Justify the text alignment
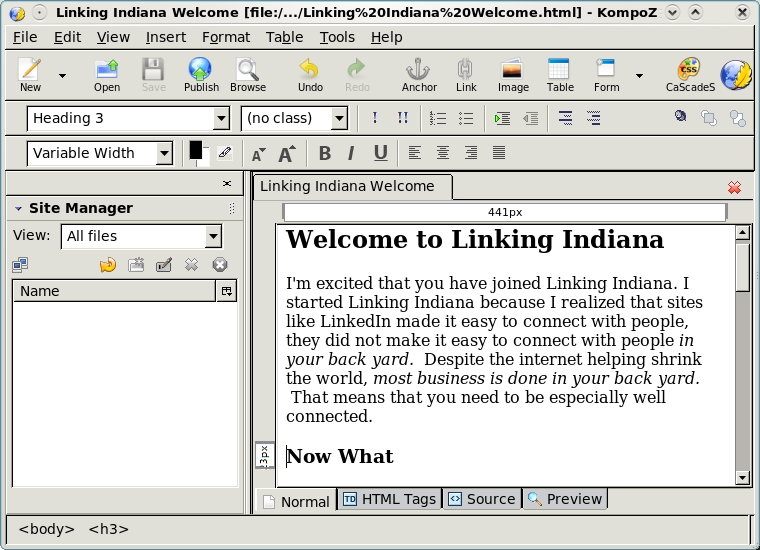Screen dimensions: 760x550 [499, 153]
